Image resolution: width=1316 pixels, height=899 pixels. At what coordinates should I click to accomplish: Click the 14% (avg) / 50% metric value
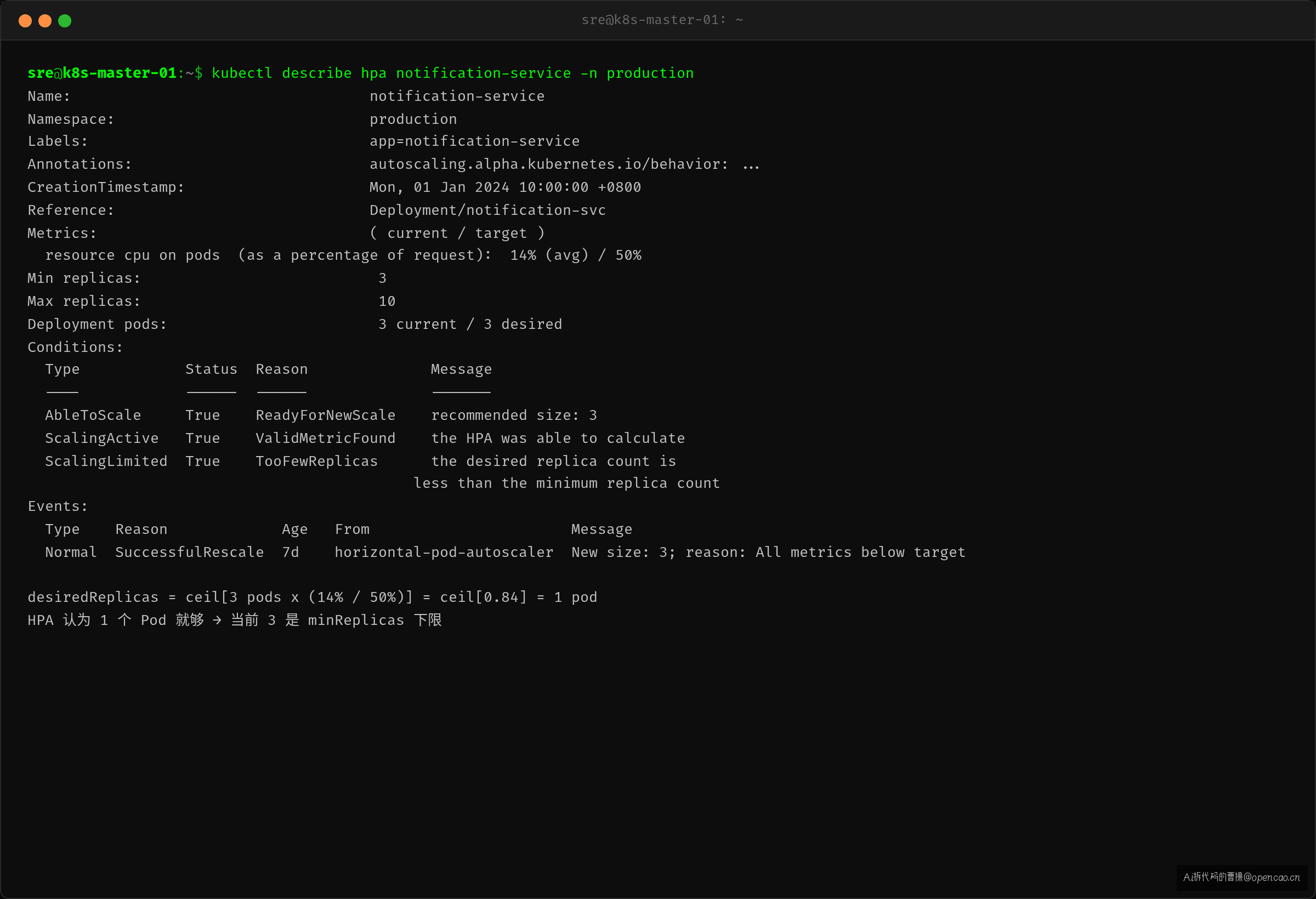click(x=575, y=255)
